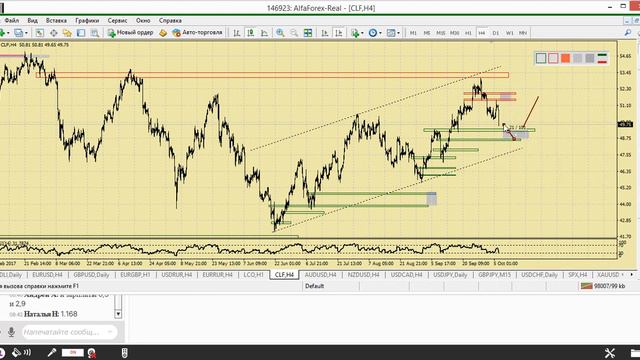Open the Файл menu
The width and height of the screenshot is (640, 360).
click(12, 20)
